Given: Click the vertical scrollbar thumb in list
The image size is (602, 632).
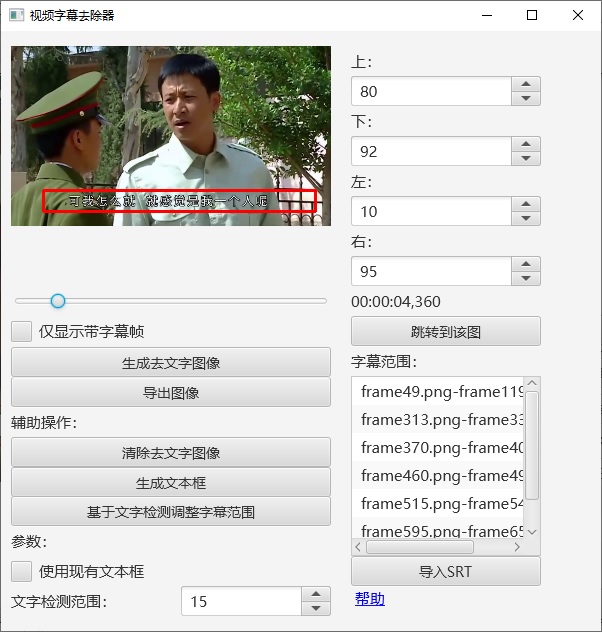Looking at the screenshot, I should tap(532, 445).
